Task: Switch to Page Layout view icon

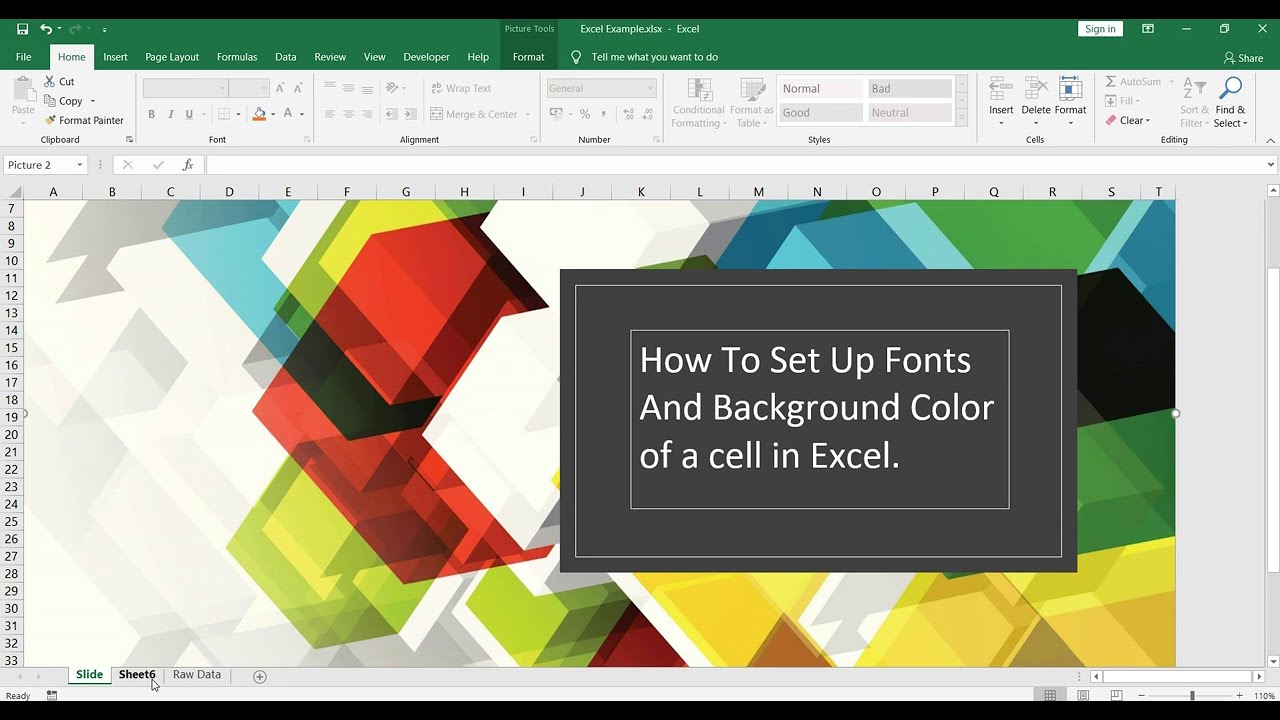Action: (1083, 695)
